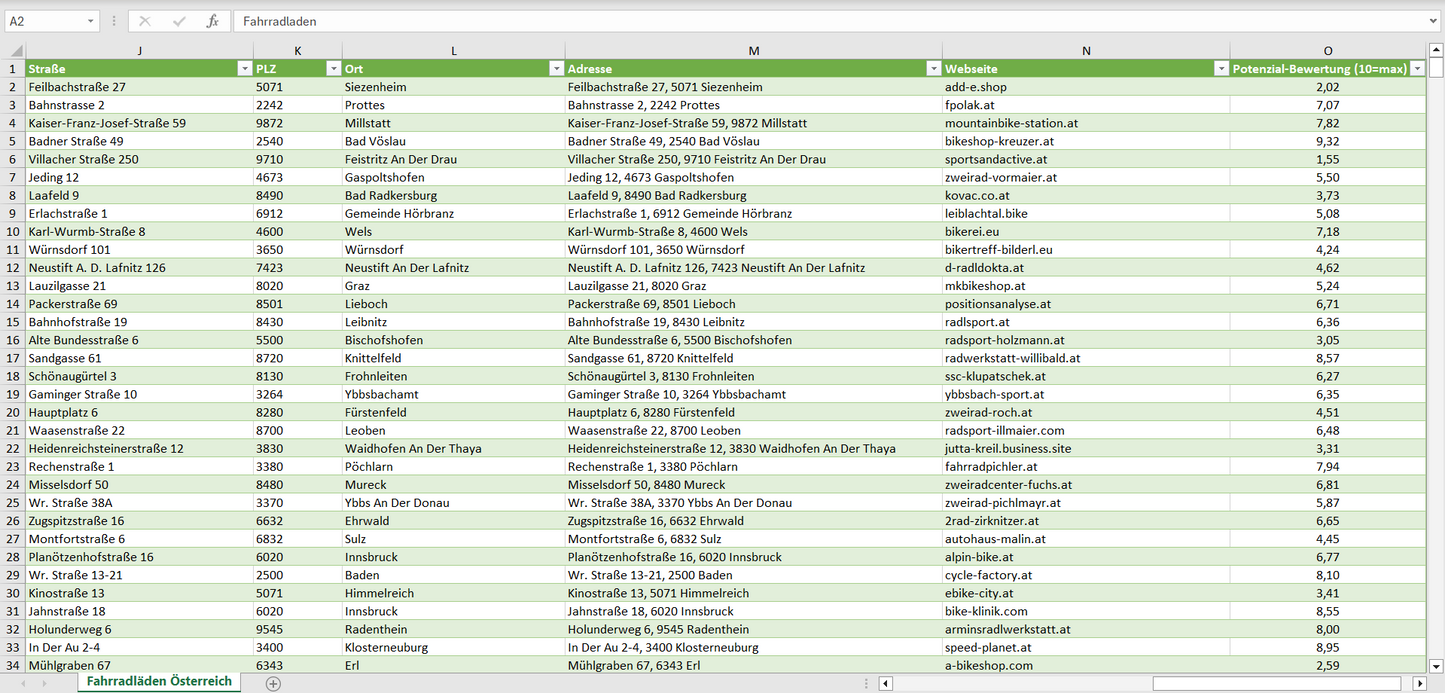Open the Straße column filter dropdown
This screenshot has width=1445, height=693.
click(x=244, y=69)
